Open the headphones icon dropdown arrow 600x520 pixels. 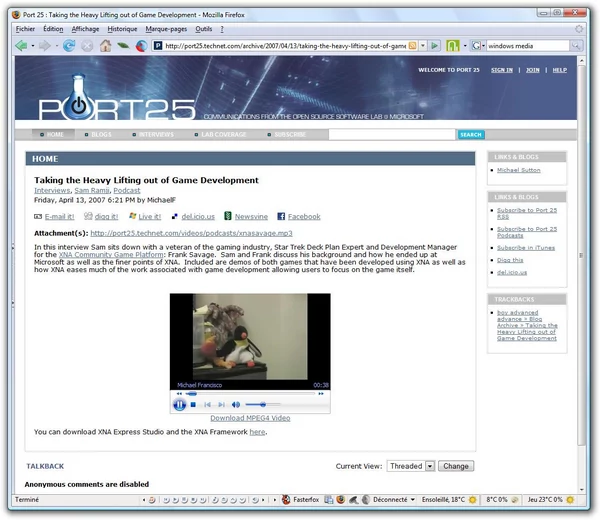[x=465, y=46]
